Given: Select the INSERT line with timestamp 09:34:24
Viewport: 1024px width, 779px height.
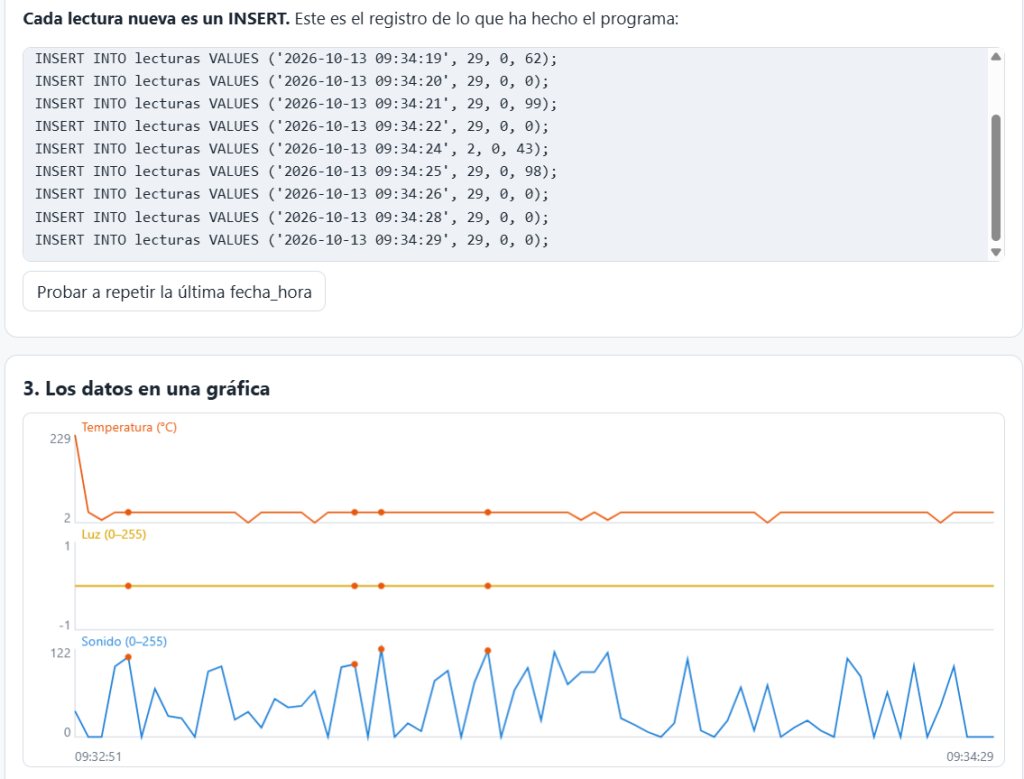Looking at the screenshot, I should [292, 149].
